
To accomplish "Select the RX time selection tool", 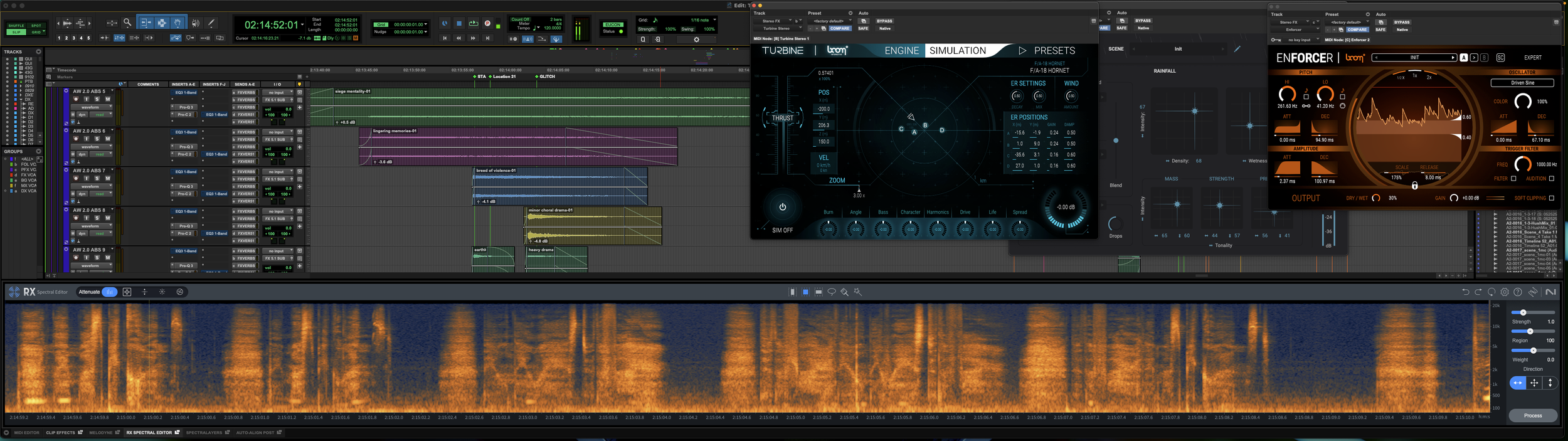I will click(793, 292).
